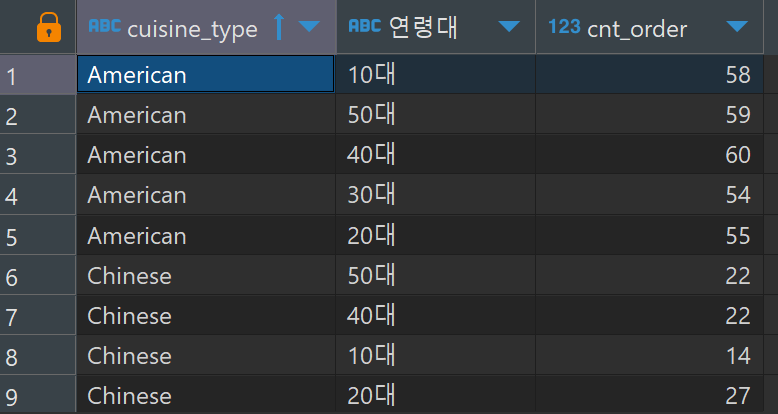Viewport: 778px width, 414px height.
Task: Click 50대 cell in row 2
Action: coord(436,115)
